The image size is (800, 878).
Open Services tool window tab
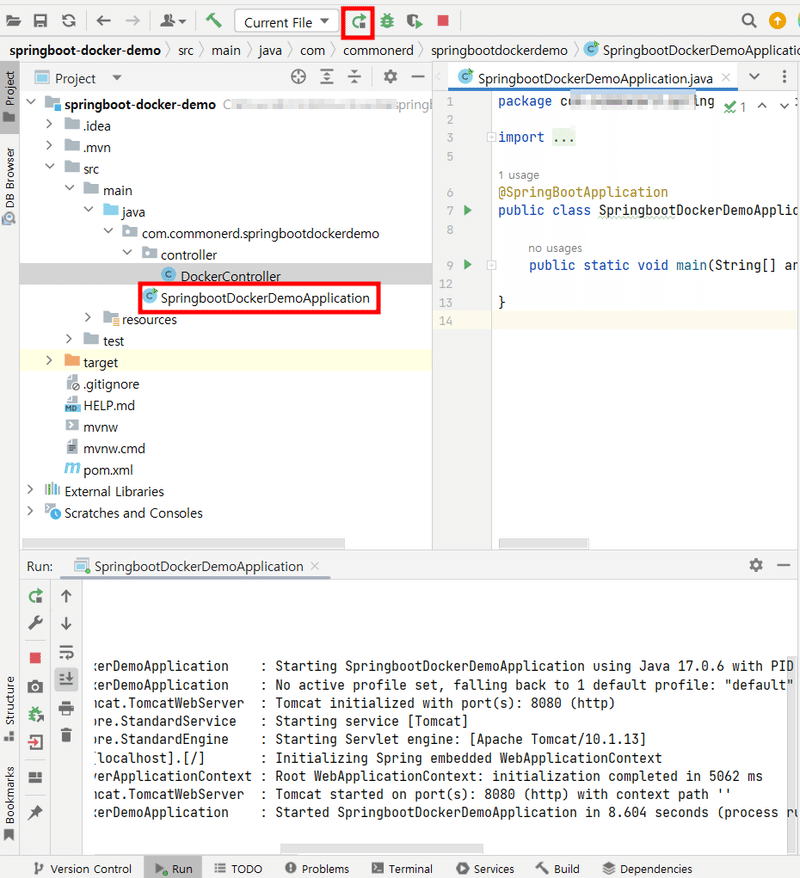485,868
